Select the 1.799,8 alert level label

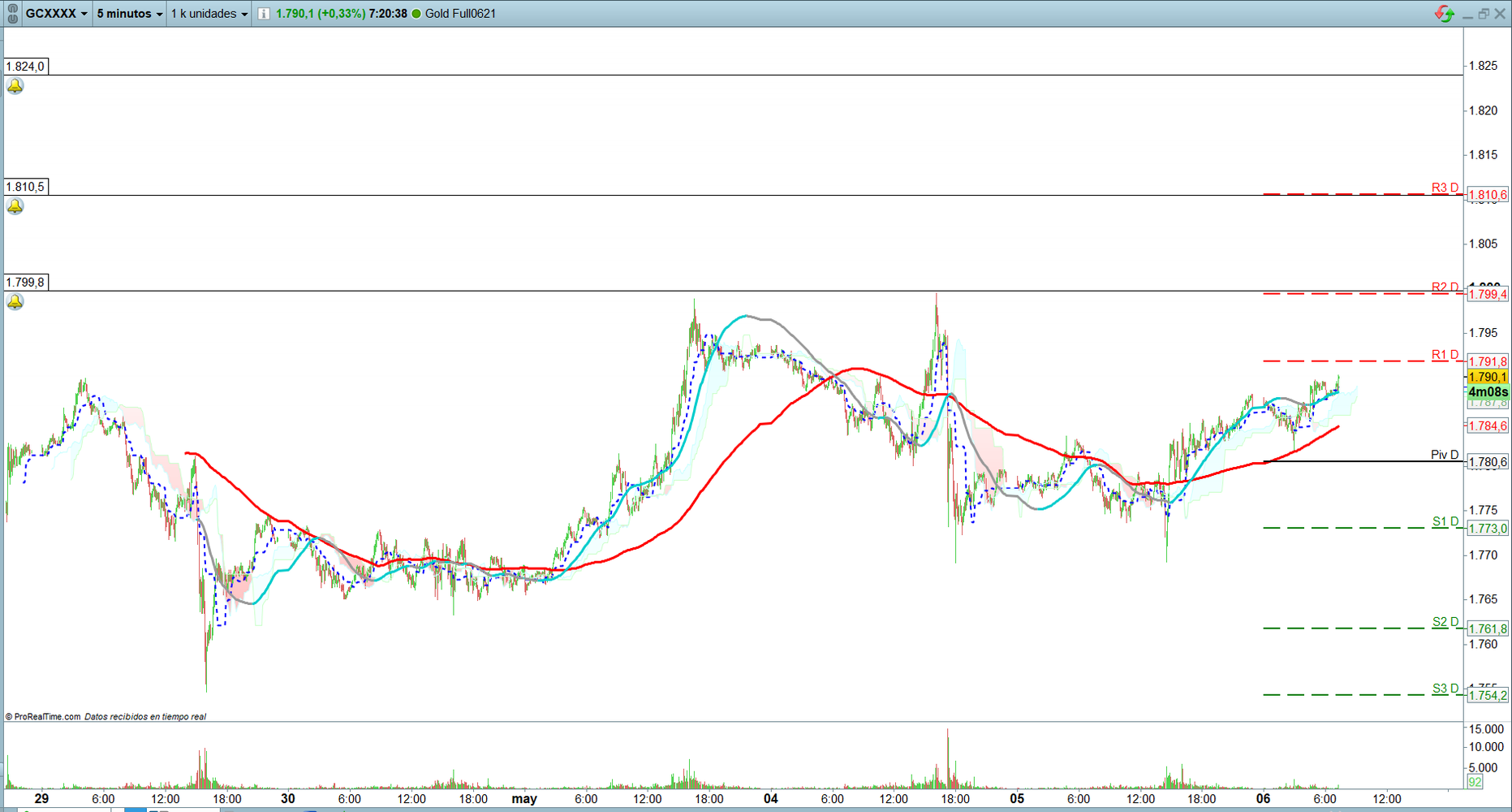point(25,283)
